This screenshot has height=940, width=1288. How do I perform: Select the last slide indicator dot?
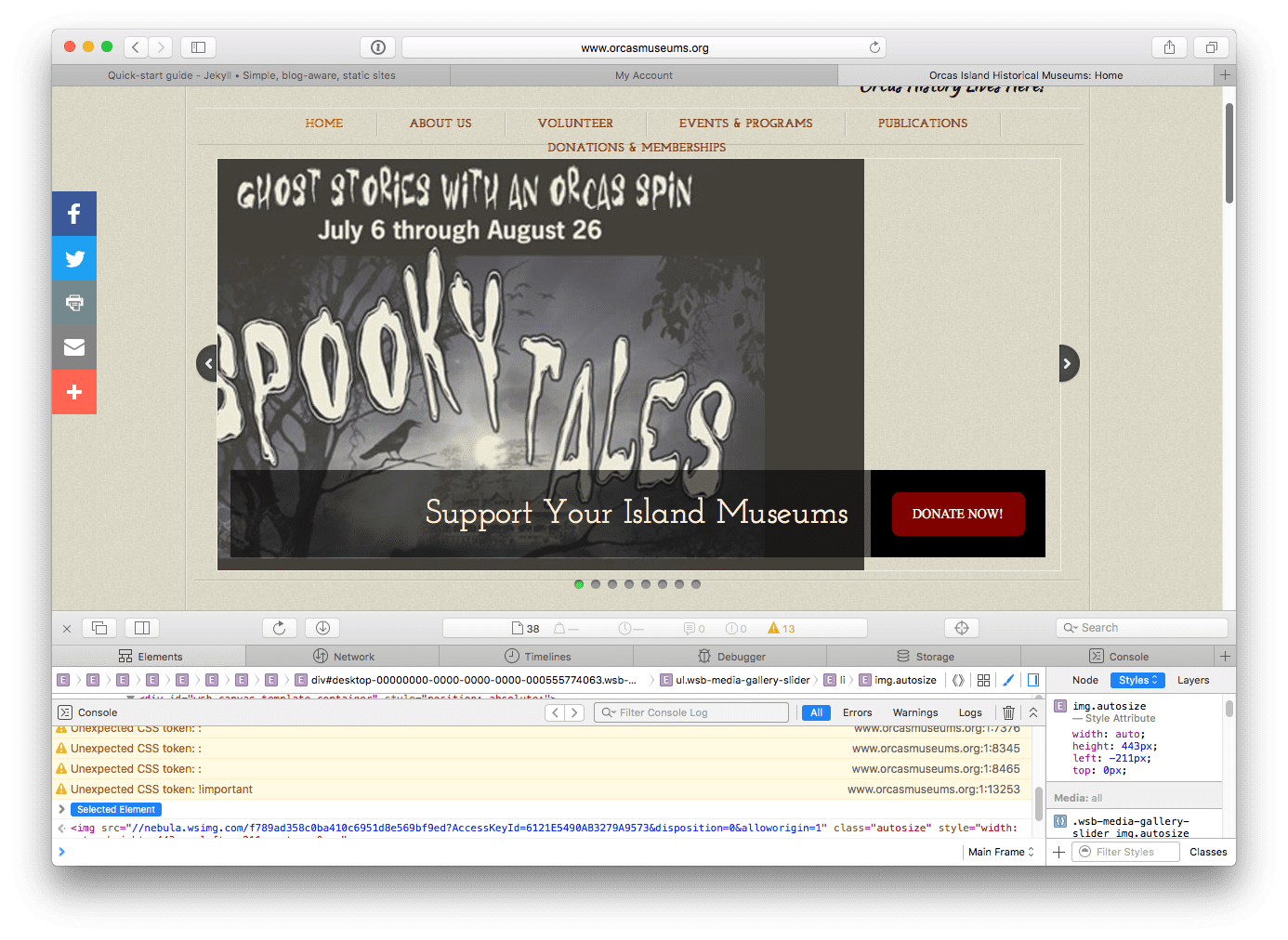tap(696, 584)
